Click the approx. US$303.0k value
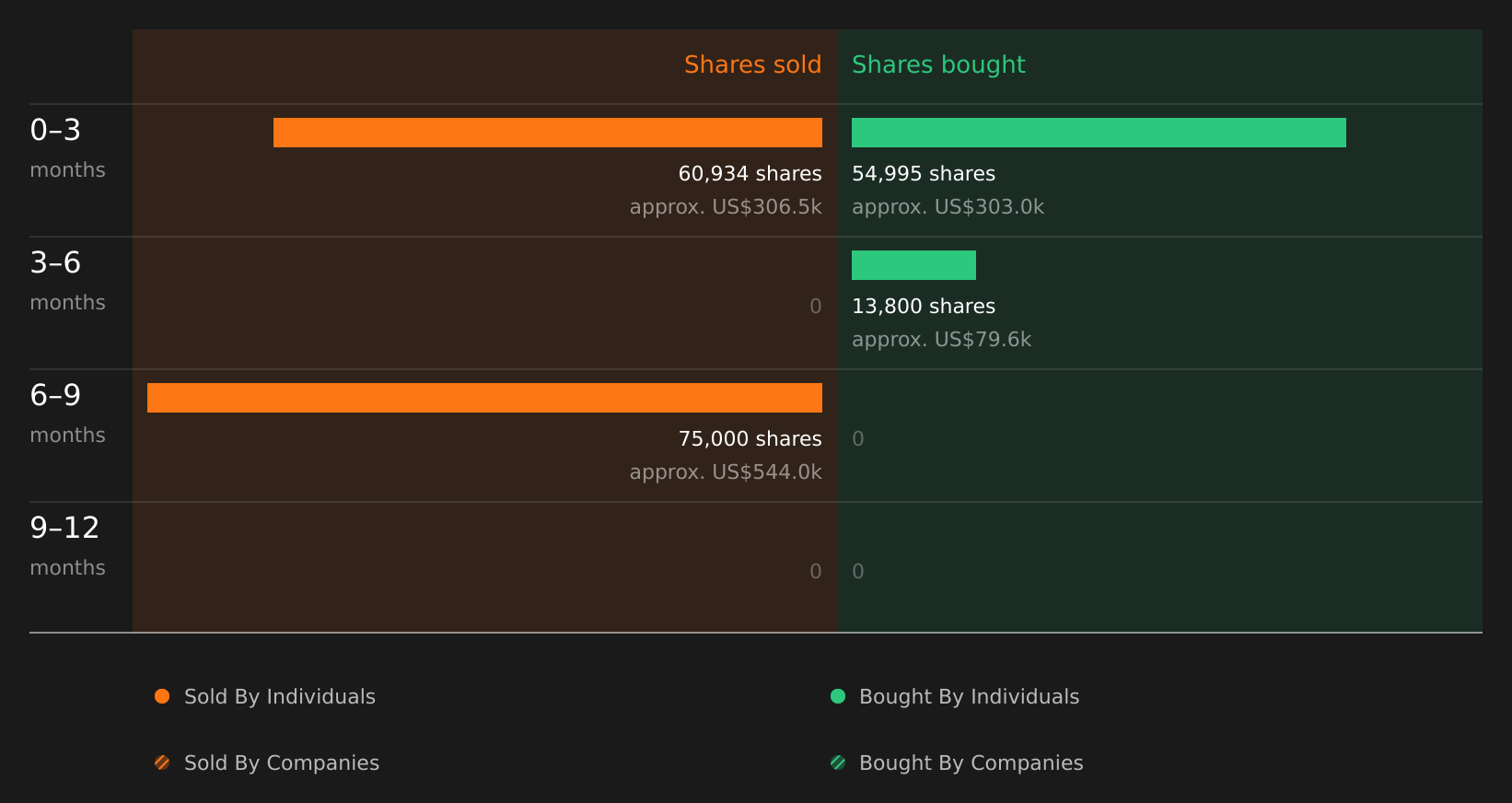Image resolution: width=1512 pixels, height=803 pixels. coord(948,207)
